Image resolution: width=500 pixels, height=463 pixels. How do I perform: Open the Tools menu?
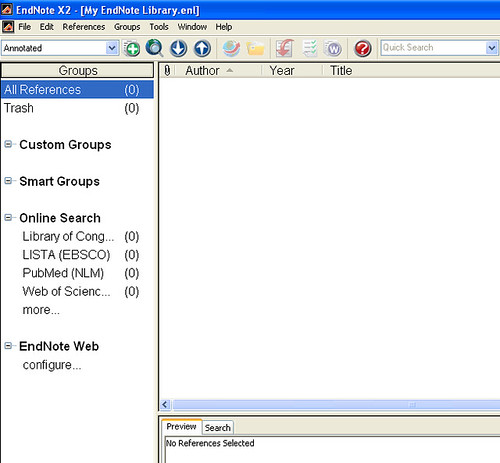(159, 27)
